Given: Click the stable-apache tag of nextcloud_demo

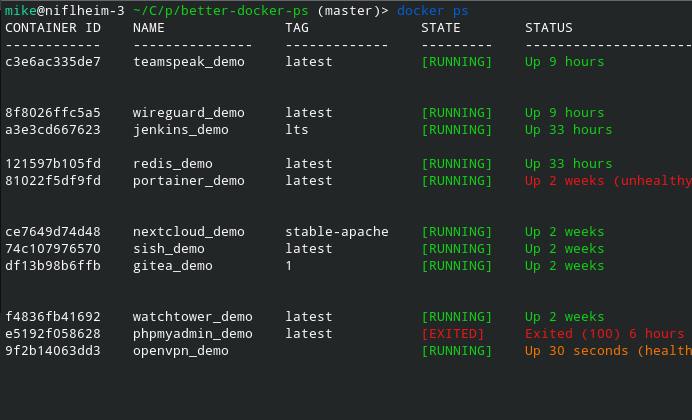Looking at the screenshot, I should point(336,232).
